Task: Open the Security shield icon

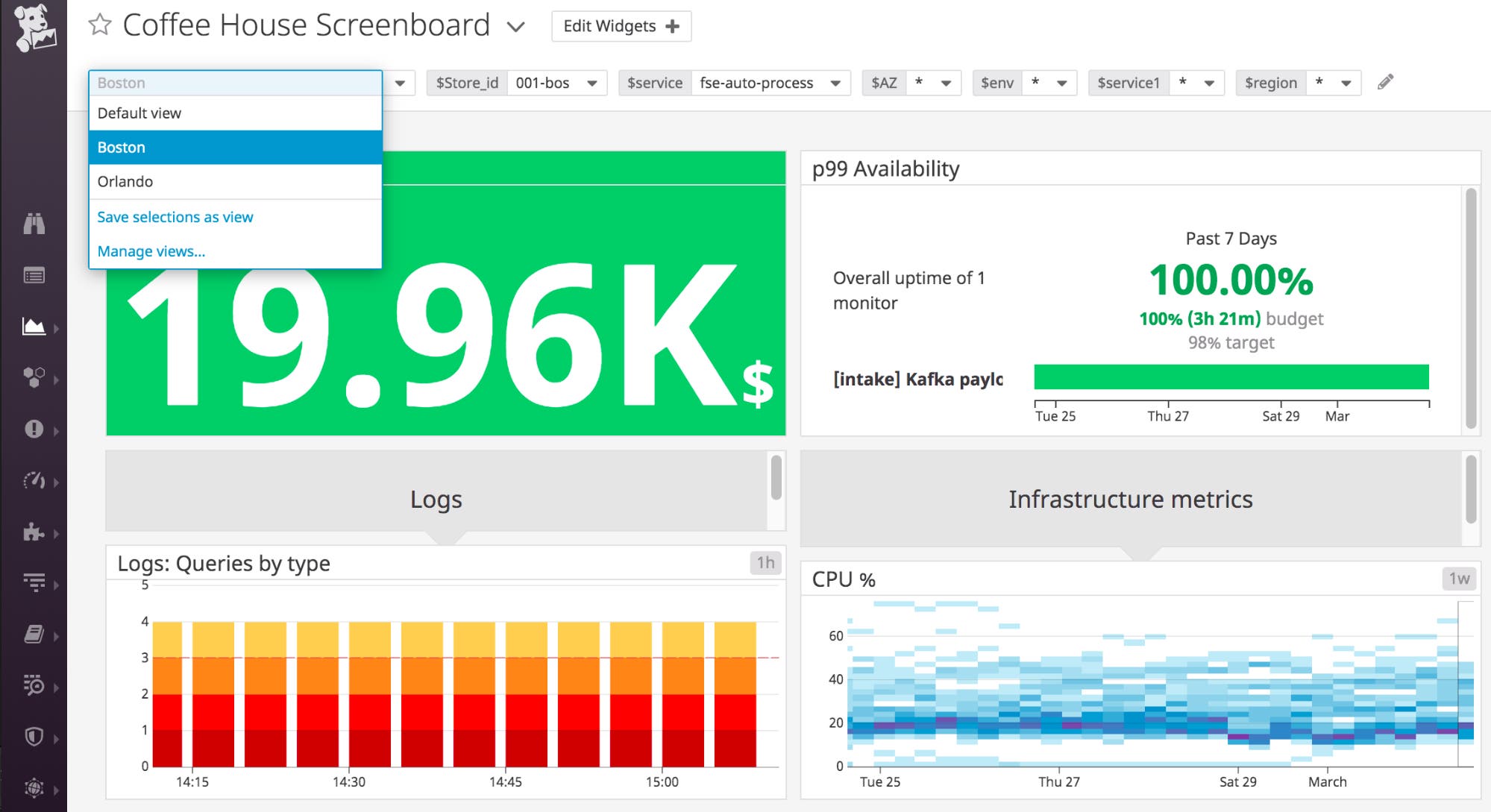Action: [34, 737]
